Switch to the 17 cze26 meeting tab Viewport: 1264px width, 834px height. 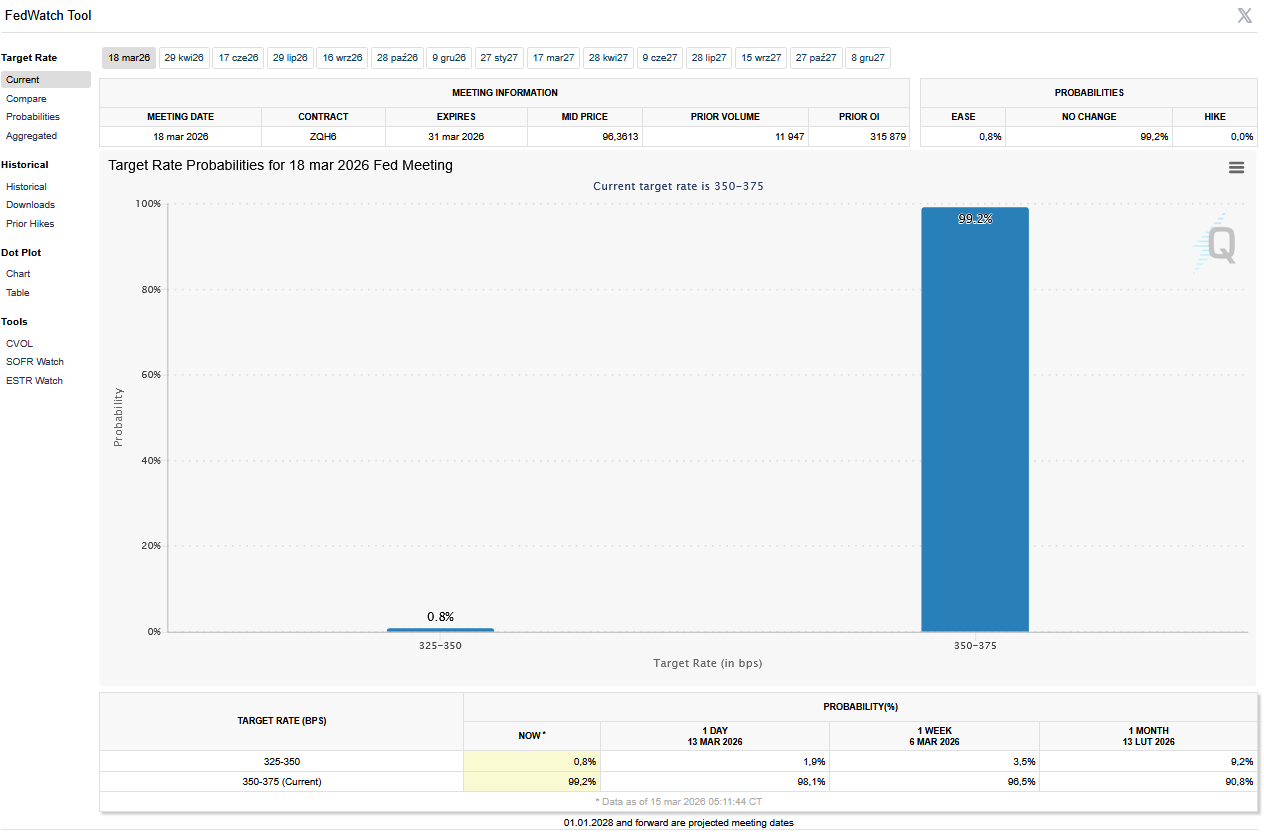point(239,58)
